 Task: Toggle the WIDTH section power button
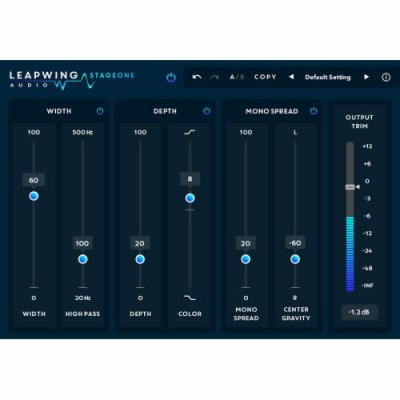100,111
